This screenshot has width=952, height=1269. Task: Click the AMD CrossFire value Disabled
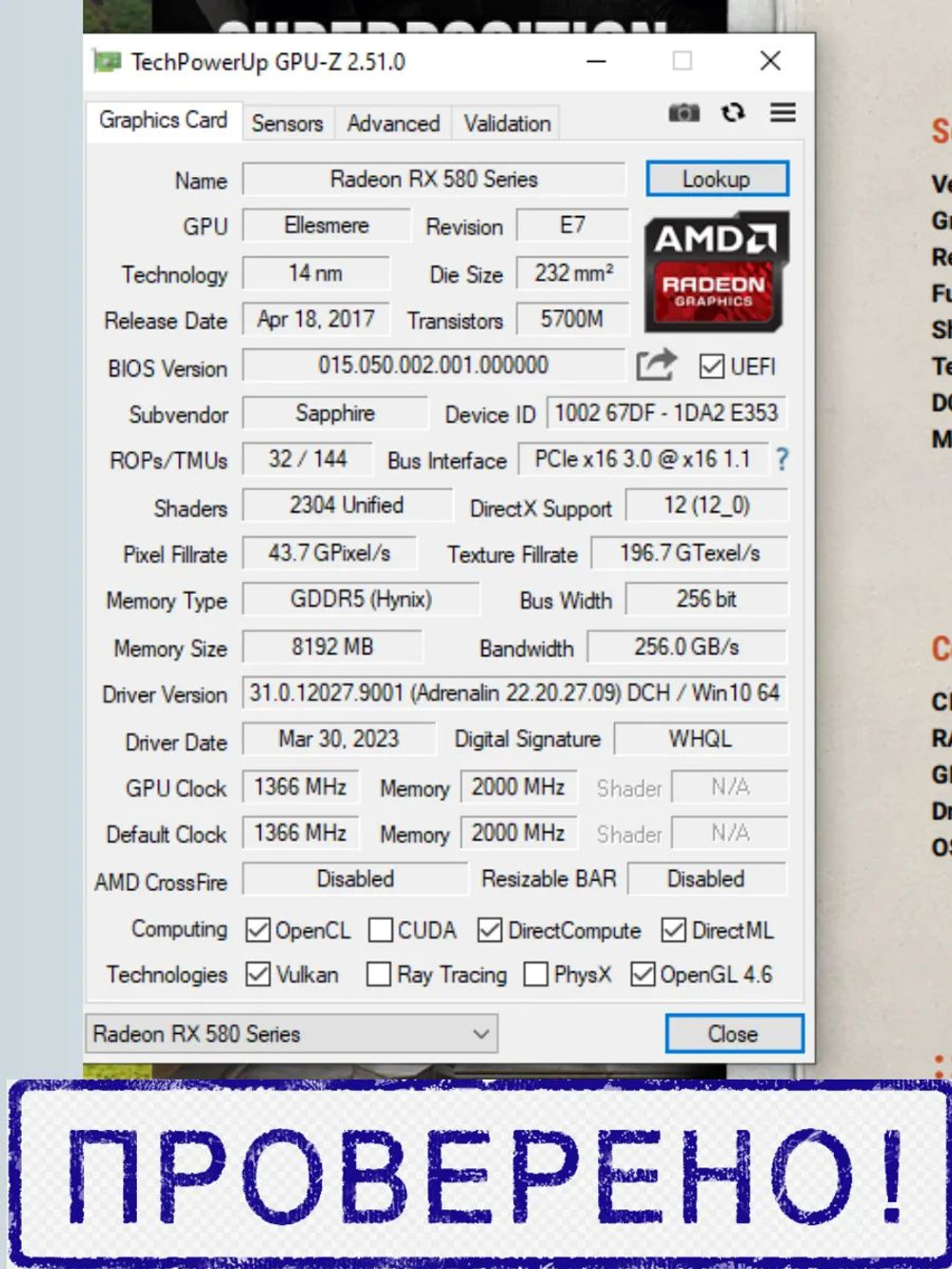point(355,879)
